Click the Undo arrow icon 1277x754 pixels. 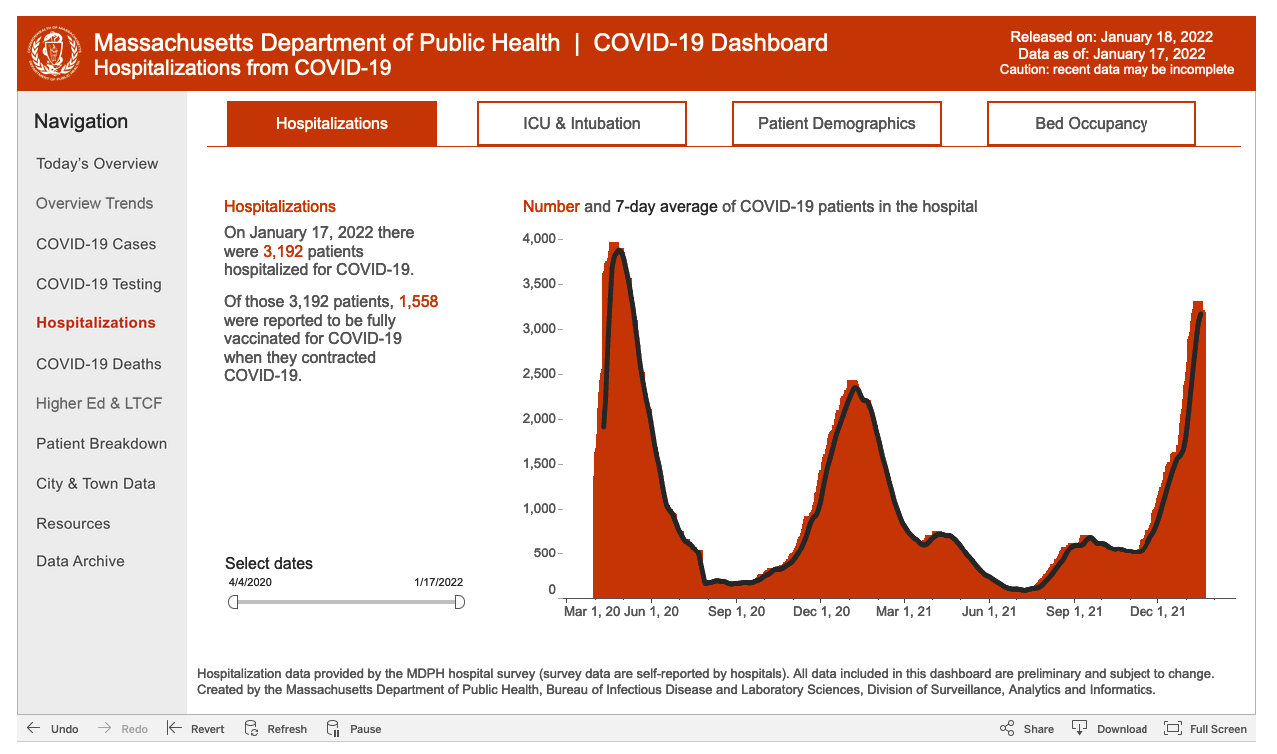pos(34,728)
